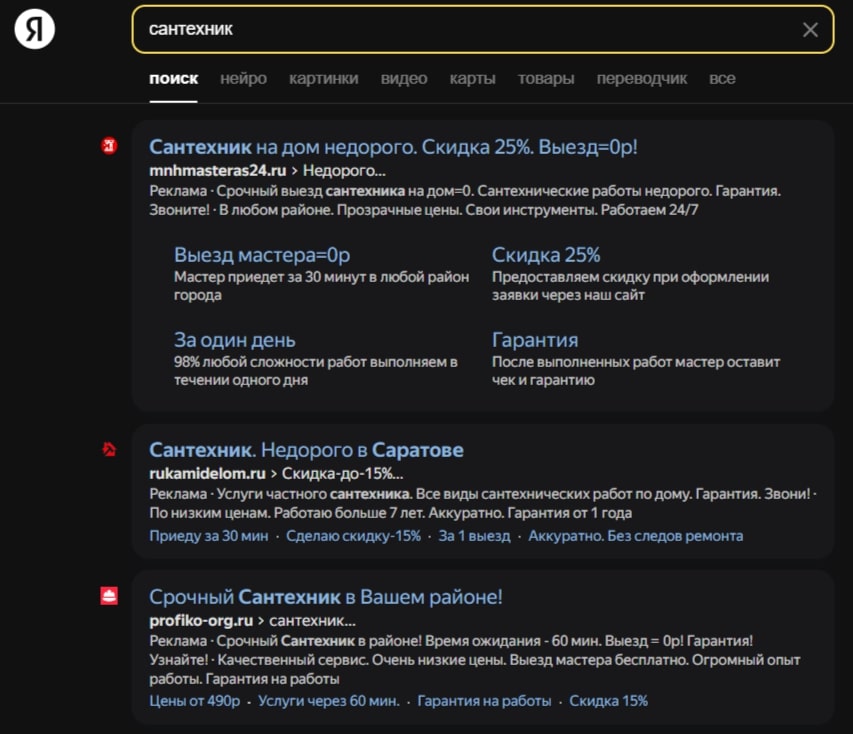Click text "После выполненных работ мастер оставит"
853x734 pixels.
pos(636,362)
